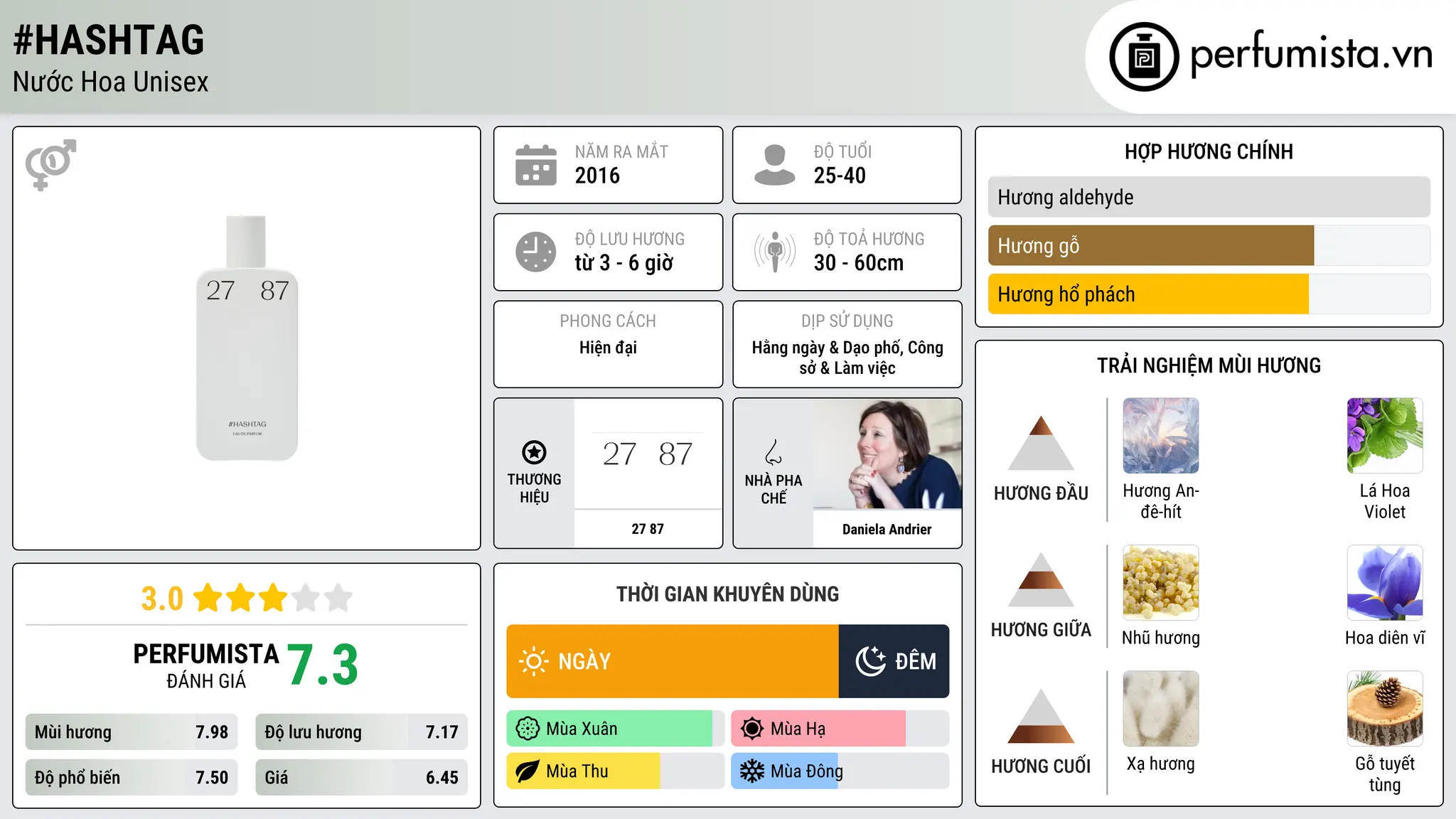Click the flower icon for Mùa Xuân
The width and height of the screenshot is (1456, 819).
click(528, 729)
